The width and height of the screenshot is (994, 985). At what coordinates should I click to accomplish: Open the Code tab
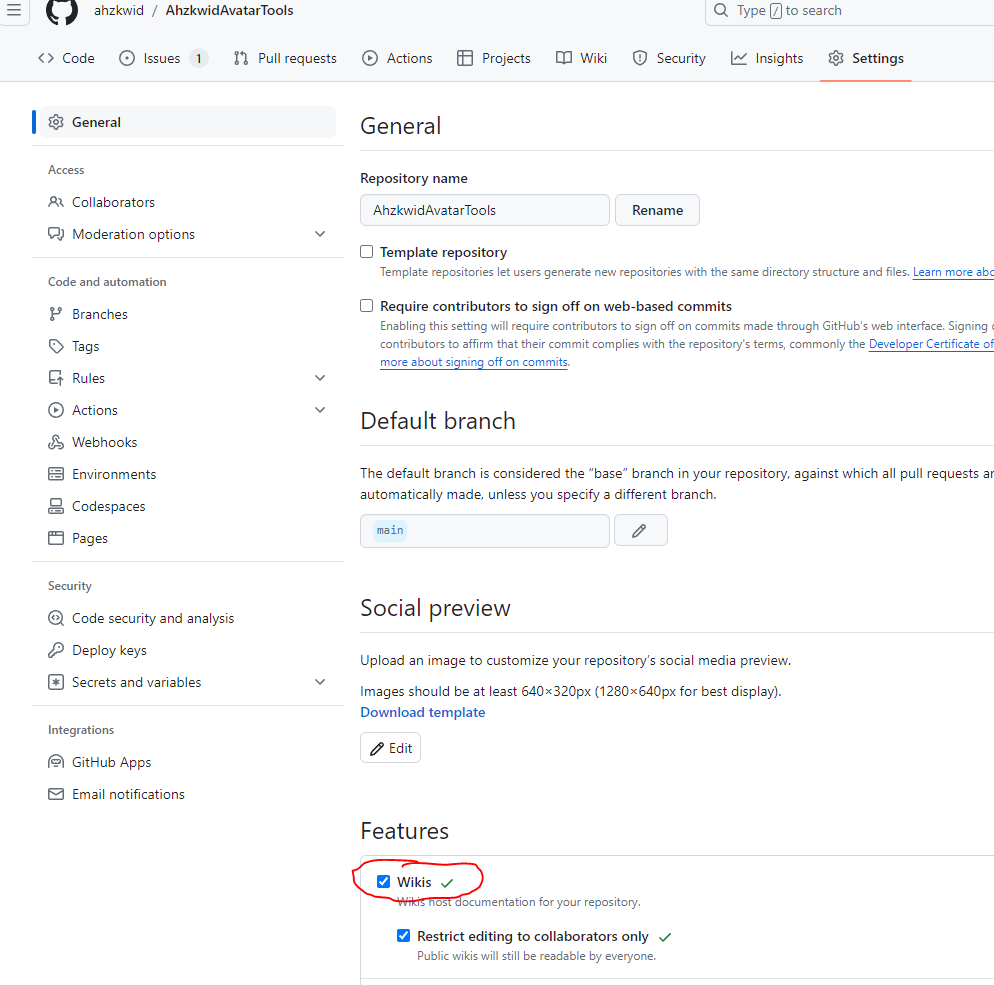click(67, 58)
